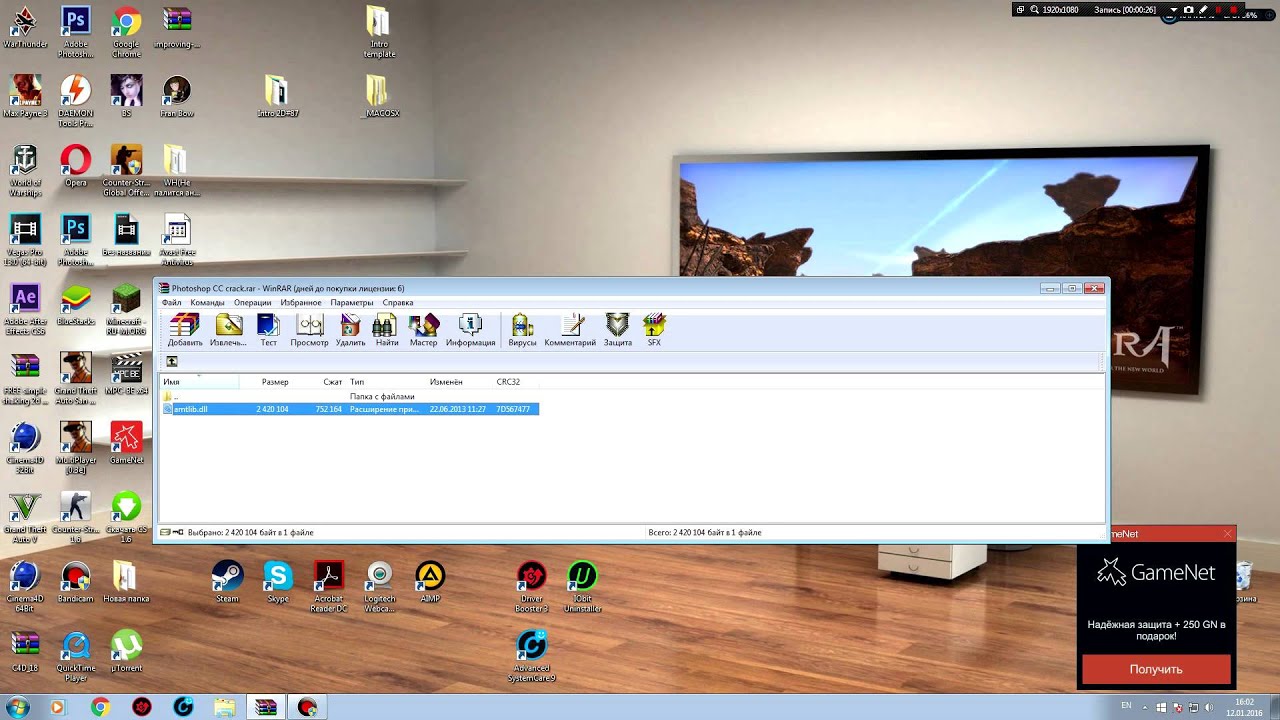Select the Max Payne 3 desktop shortcut
Viewport: 1280px width, 720px height.
pos(25,96)
